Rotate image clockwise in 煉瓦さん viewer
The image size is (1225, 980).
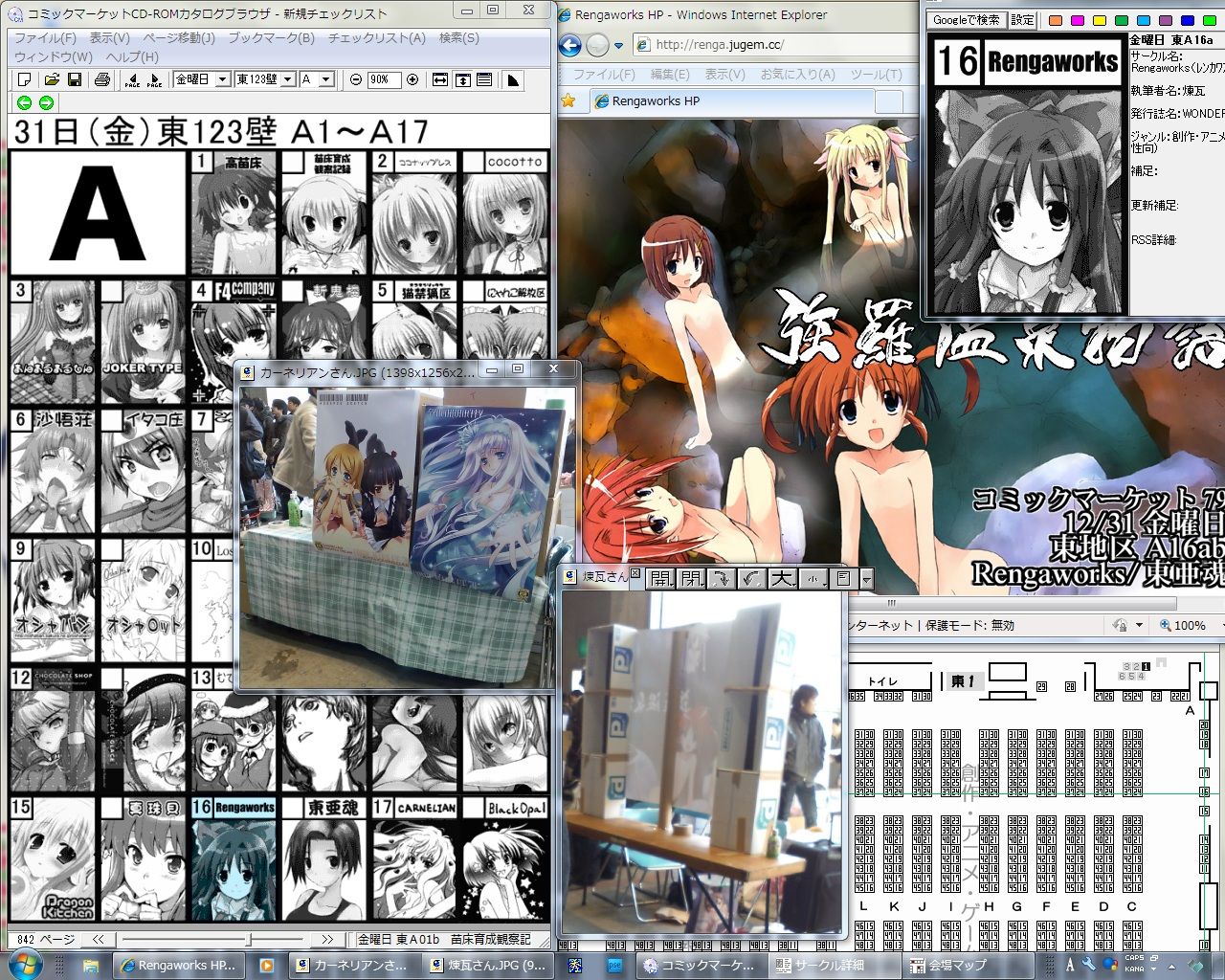pos(722,578)
